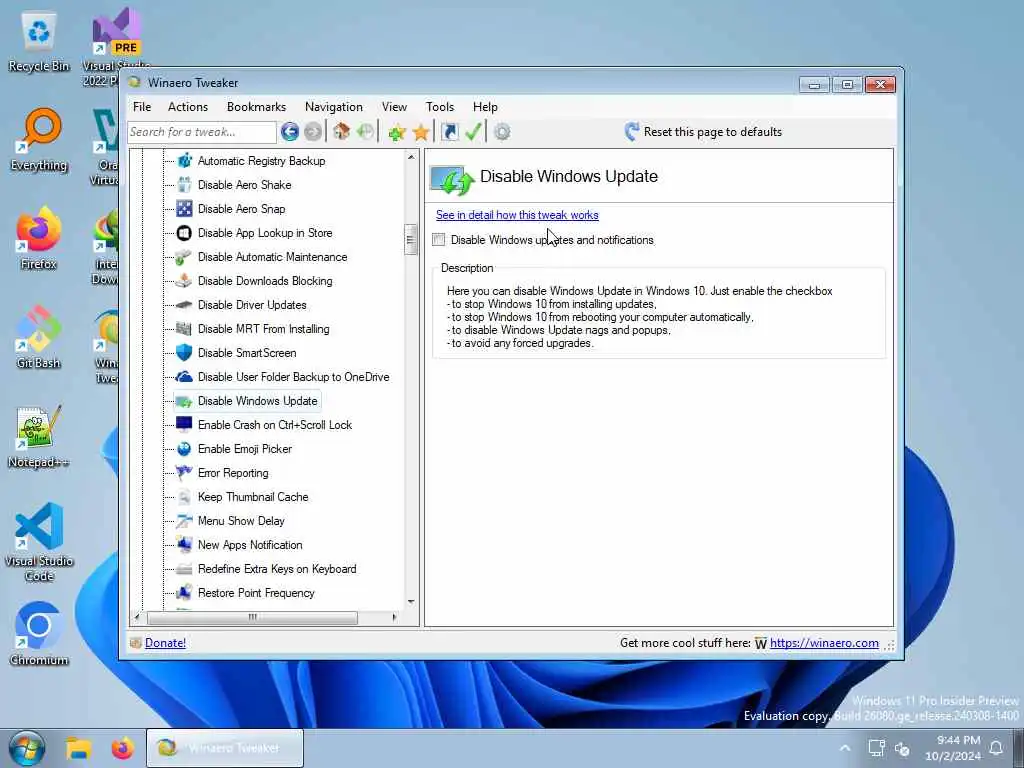Select Menu Show Delay tree item
This screenshot has width=1024, height=768.
coord(241,521)
